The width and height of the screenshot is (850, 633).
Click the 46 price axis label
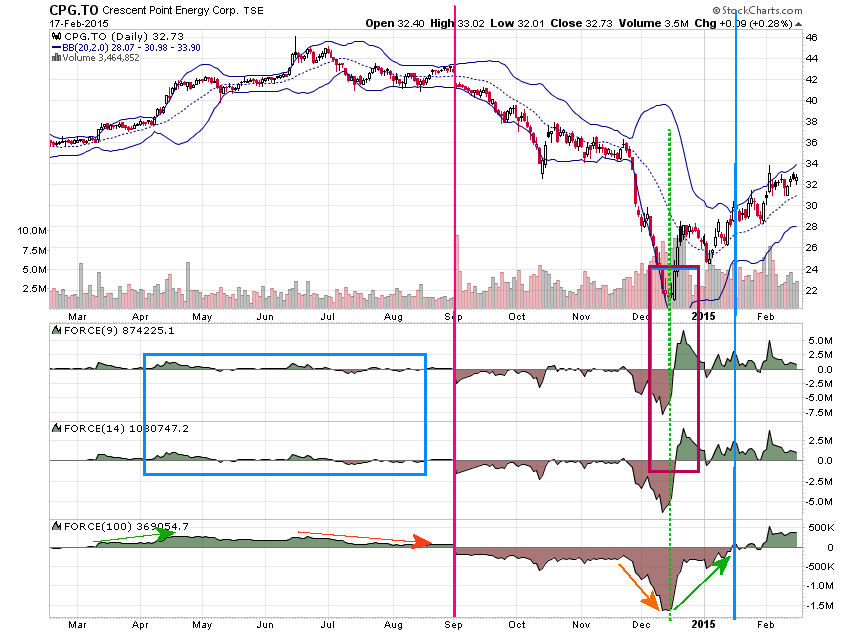812,37
